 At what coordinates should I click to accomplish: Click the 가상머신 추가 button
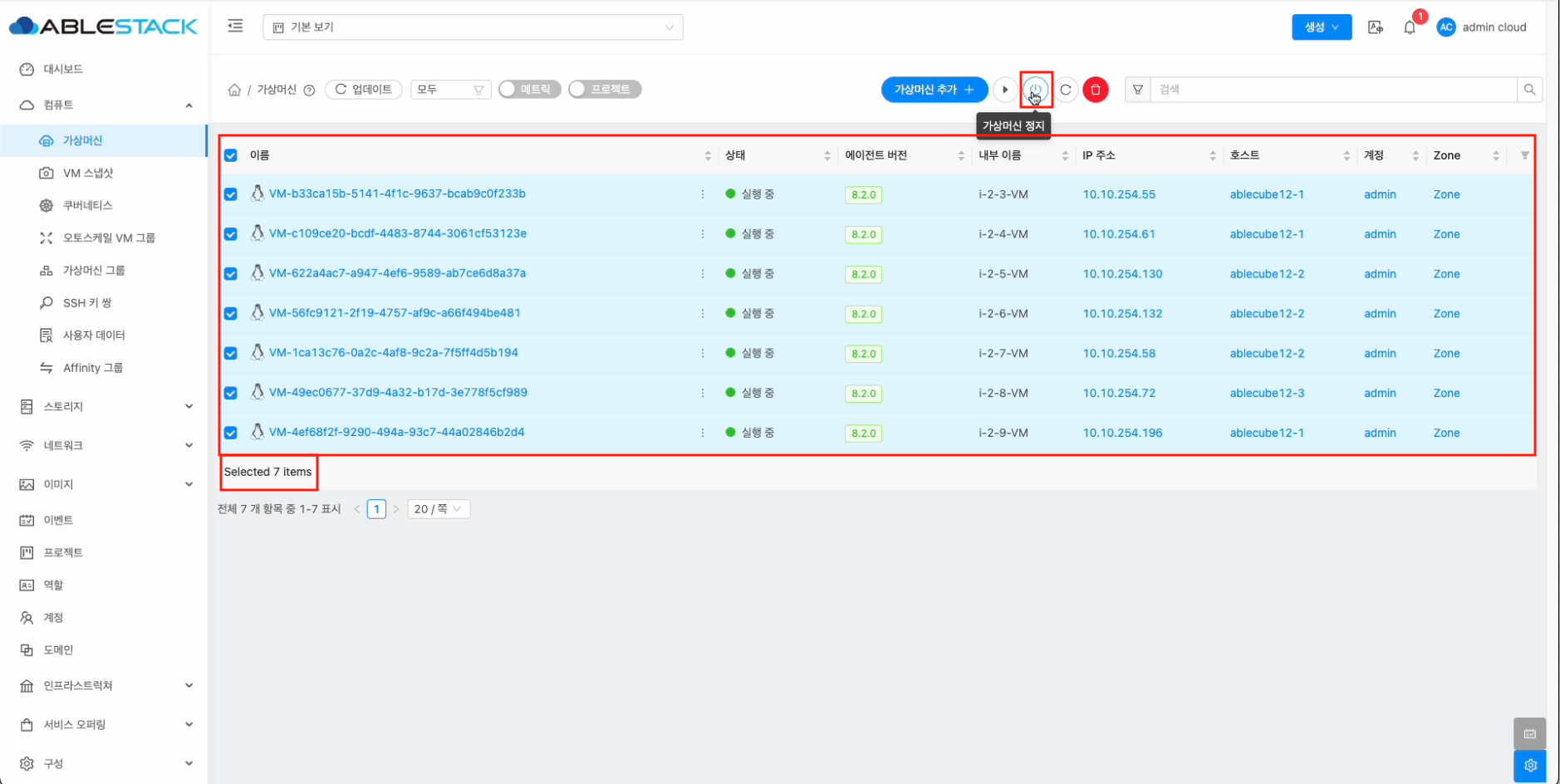click(x=934, y=89)
